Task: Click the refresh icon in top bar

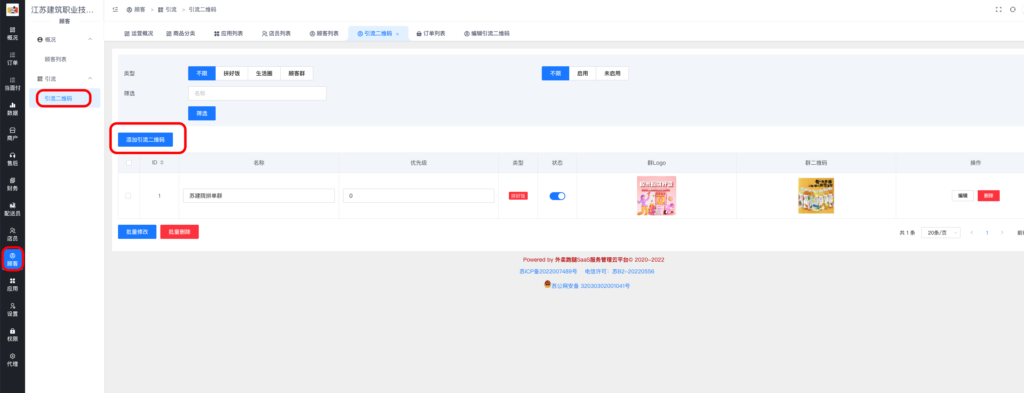Action: tap(1013, 10)
